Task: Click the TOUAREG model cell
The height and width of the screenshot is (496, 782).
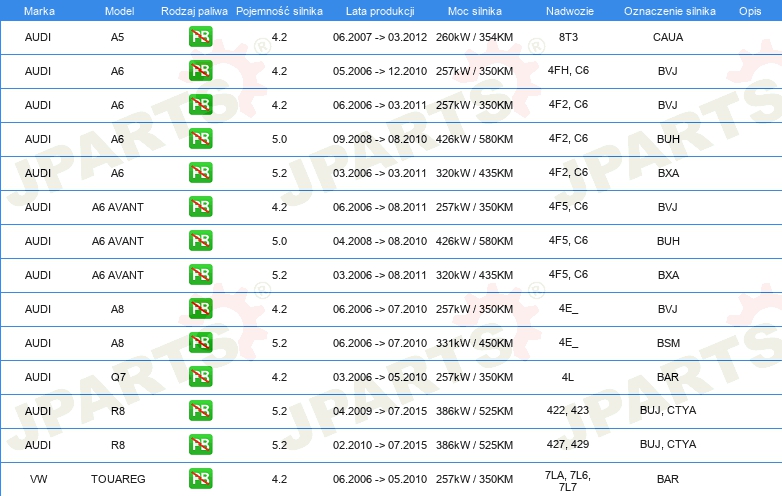Action: (118, 479)
